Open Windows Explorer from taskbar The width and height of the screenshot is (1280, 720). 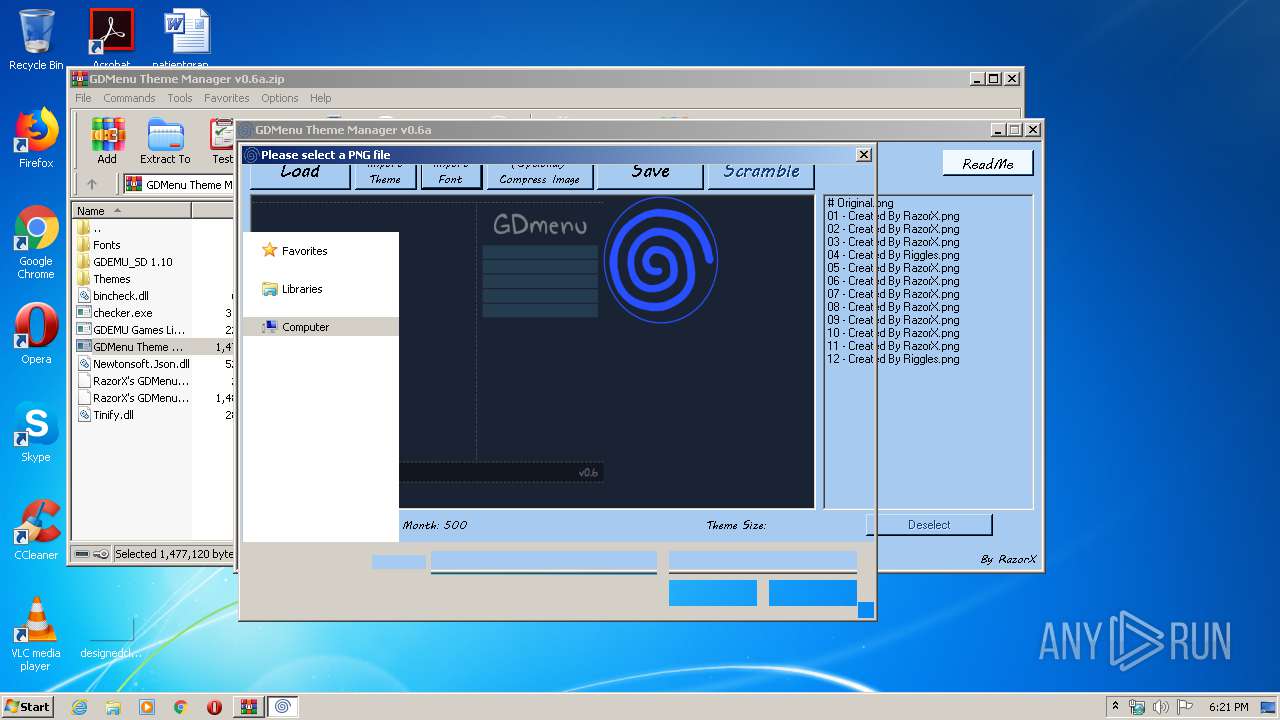coord(113,707)
